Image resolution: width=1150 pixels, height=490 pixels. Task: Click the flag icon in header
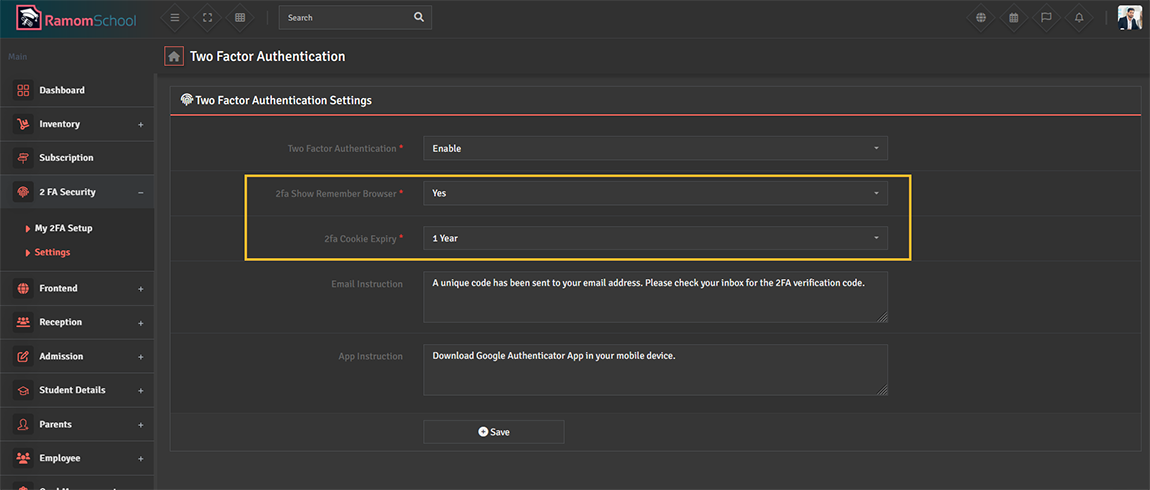(x=1046, y=18)
